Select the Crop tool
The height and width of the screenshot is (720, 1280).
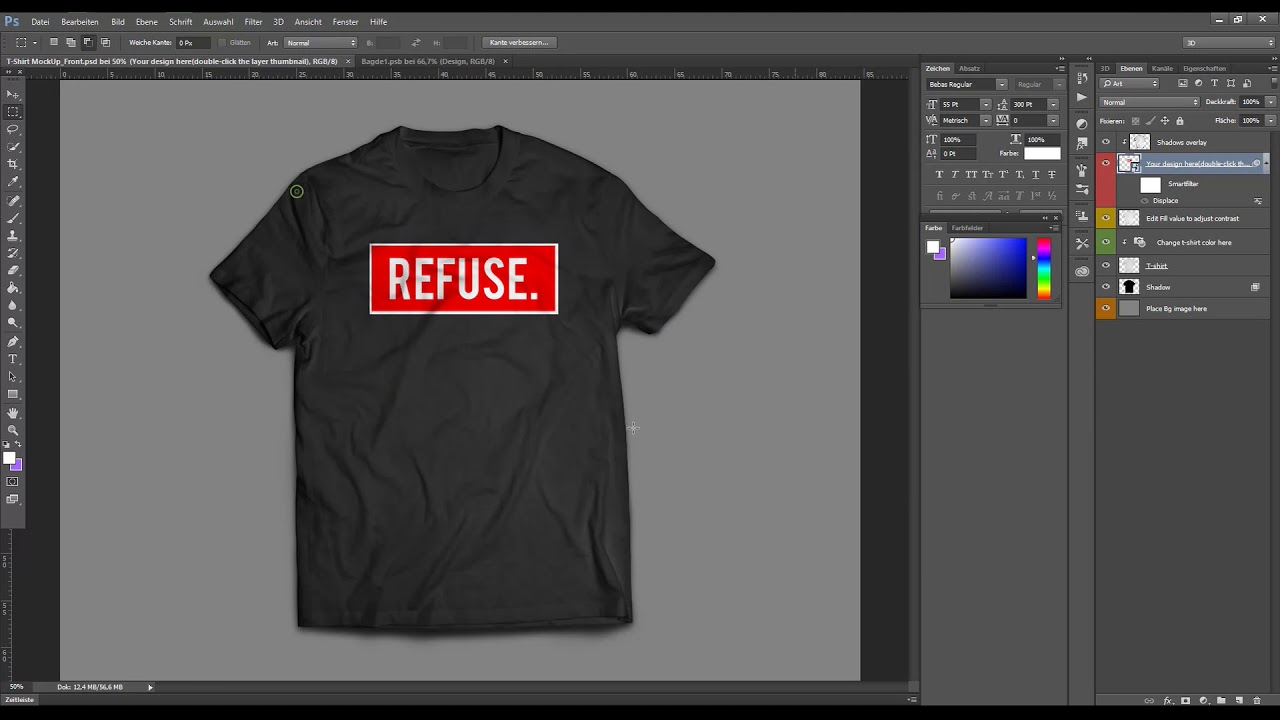click(x=13, y=164)
